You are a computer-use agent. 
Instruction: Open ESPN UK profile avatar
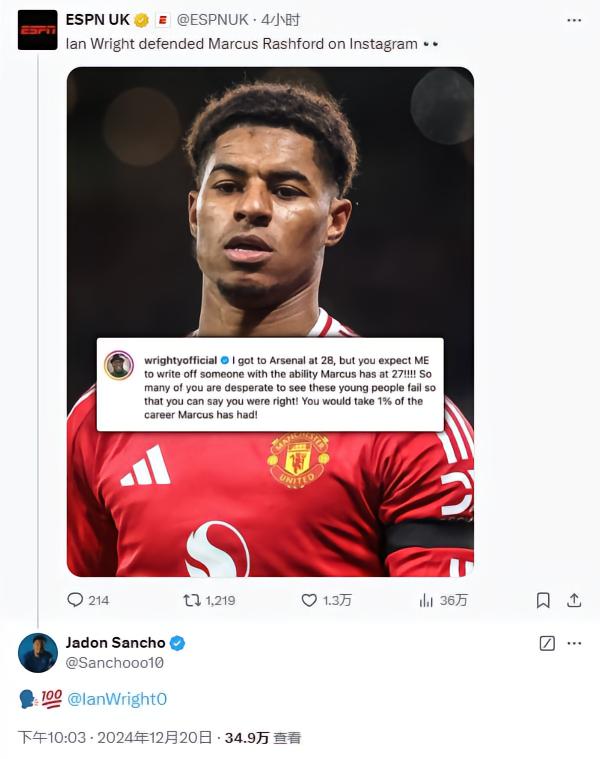click(38, 29)
